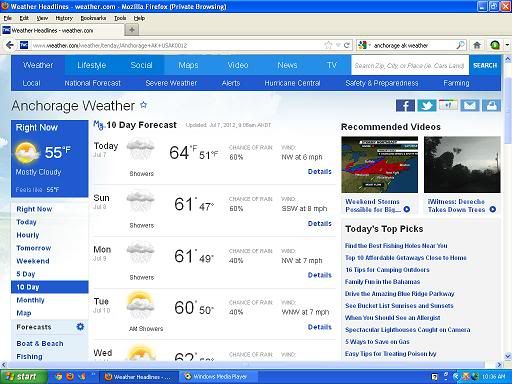The width and height of the screenshot is (512, 384).
Task: Select 10 Day in left sidebar
Action: point(50,287)
